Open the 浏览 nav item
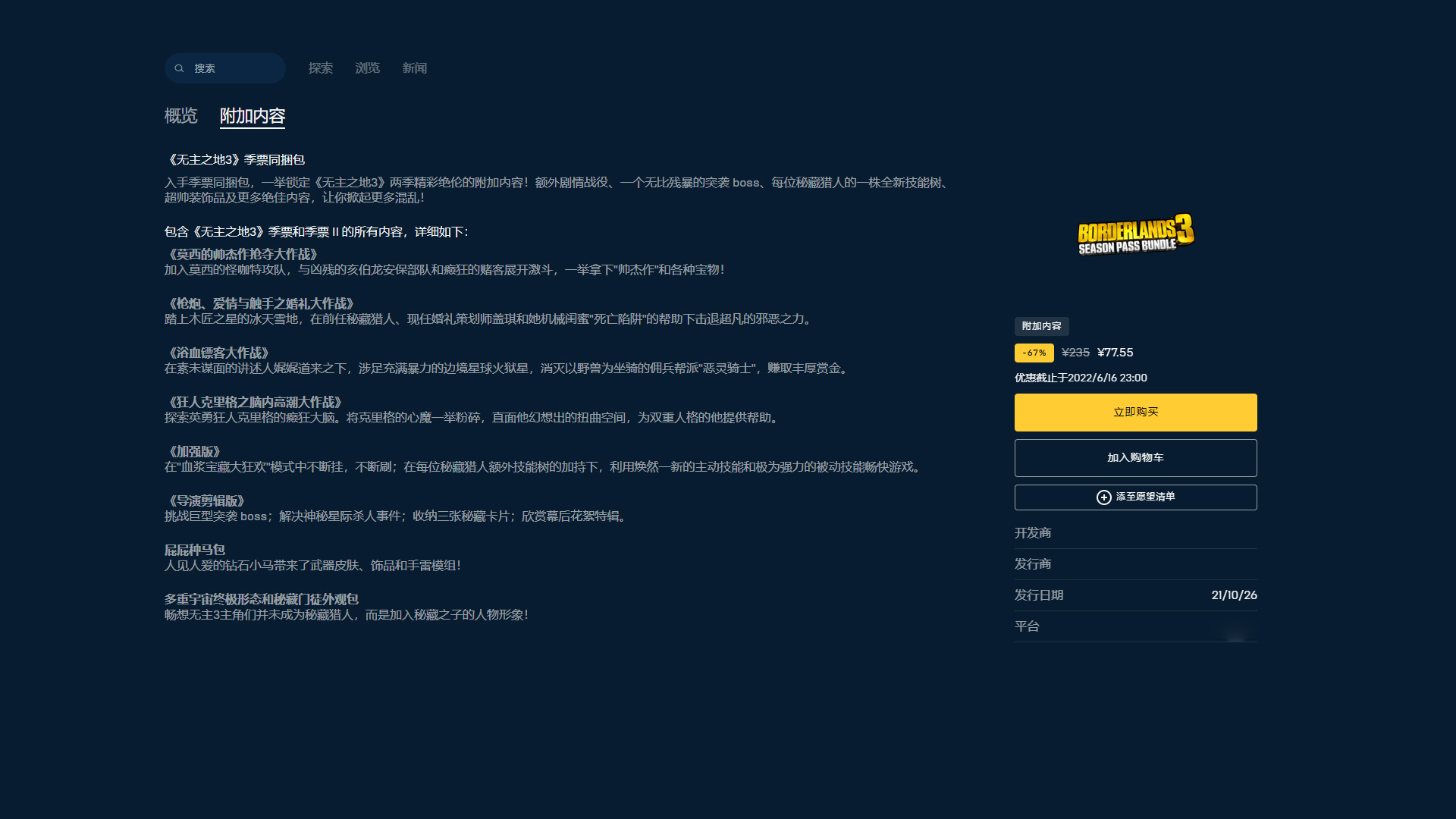Viewport: 1456px width, 819px height. [368, 68]
